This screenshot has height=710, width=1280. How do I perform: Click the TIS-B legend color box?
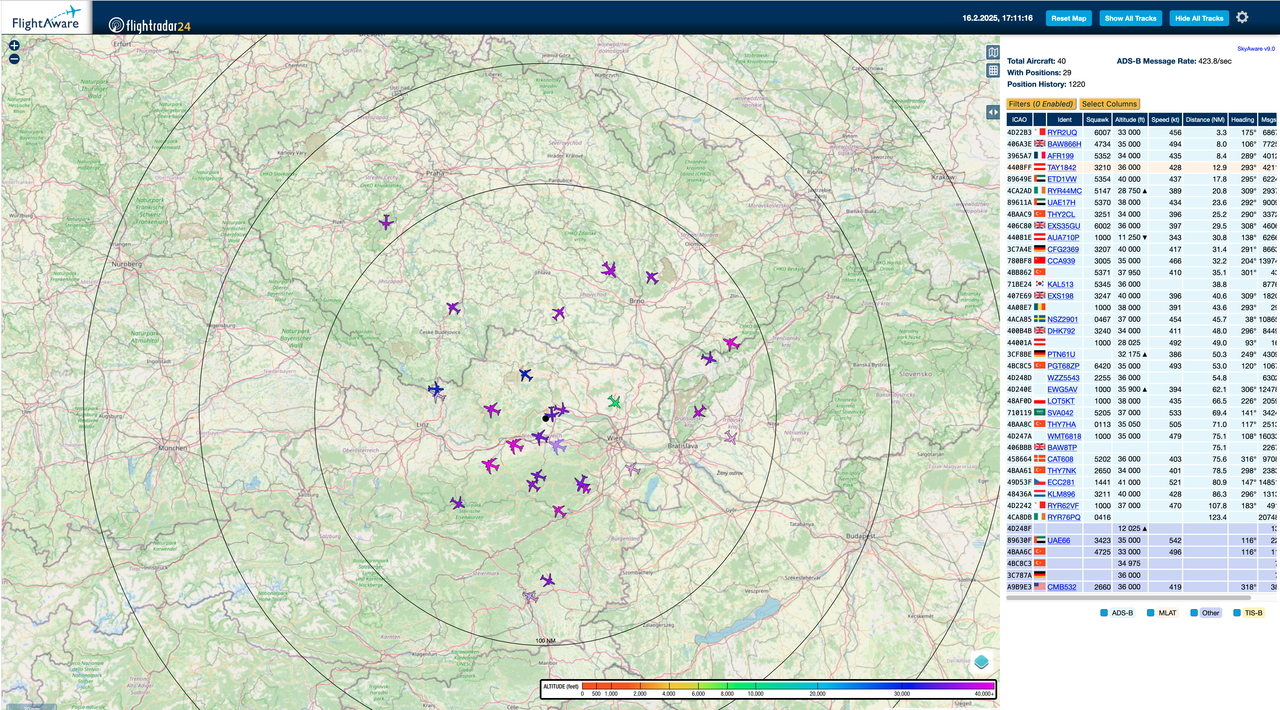pos(1237,612)
